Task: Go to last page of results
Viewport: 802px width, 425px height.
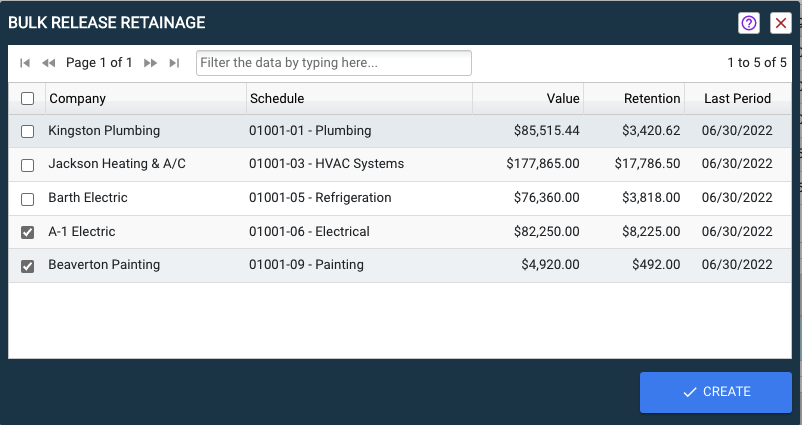Action: pos(174,63)
